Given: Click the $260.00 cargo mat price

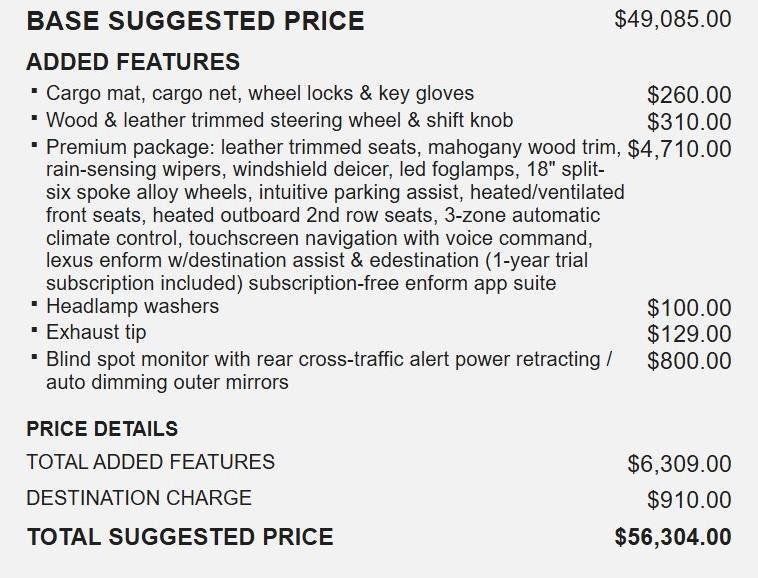Looking at the screenshot, I should pos(689,96).
